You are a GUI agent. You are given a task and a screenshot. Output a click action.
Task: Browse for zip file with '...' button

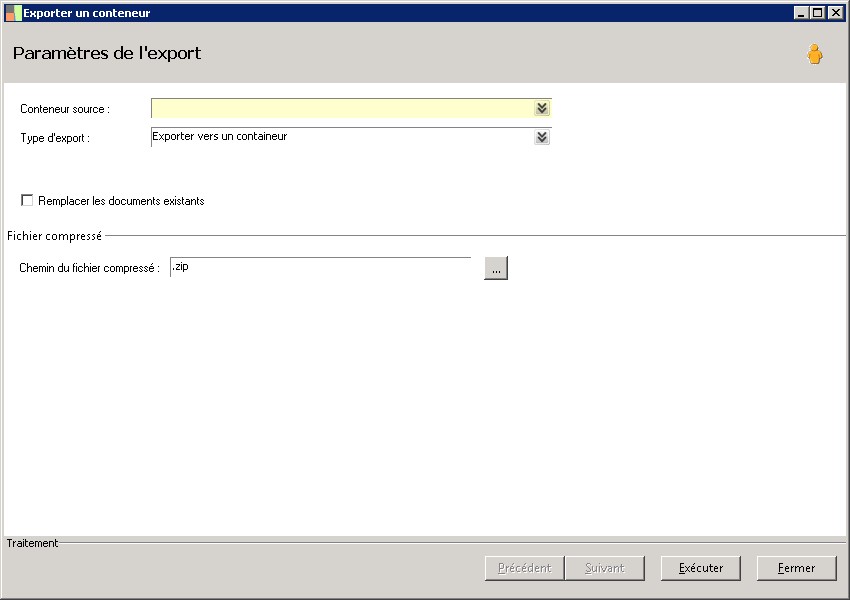click(495, 268)
